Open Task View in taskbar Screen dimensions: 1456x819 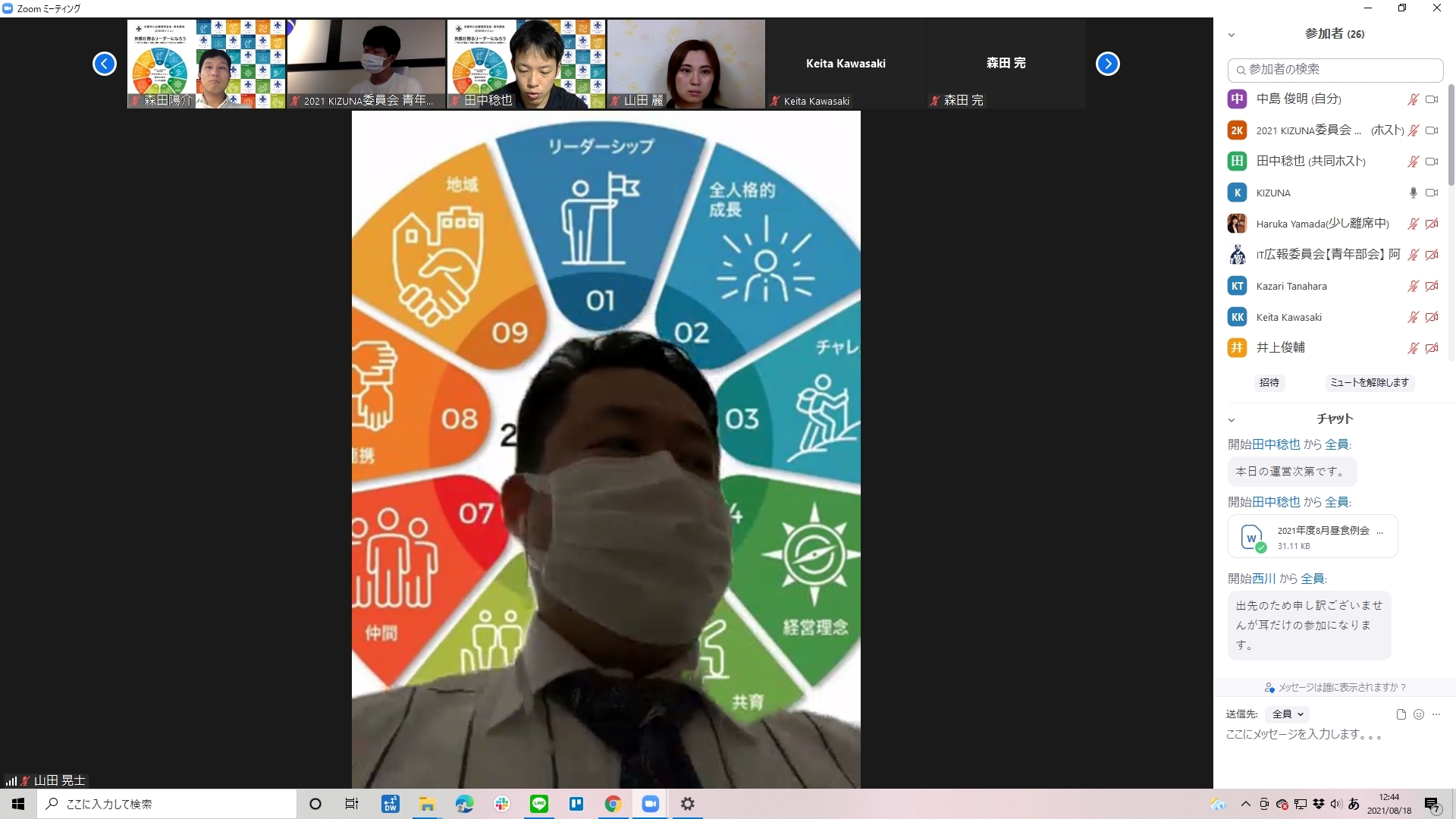click(x=352, y=804)
